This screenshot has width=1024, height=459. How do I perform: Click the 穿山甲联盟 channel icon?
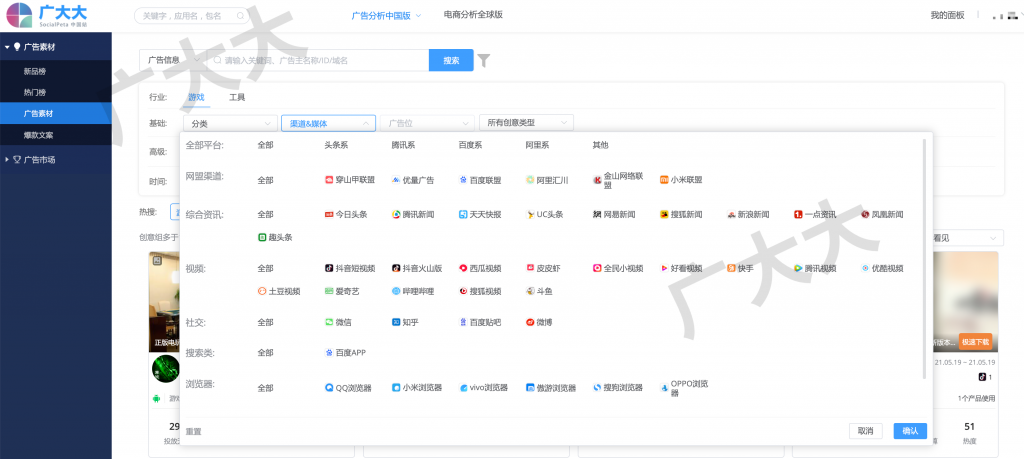point(329,180)
